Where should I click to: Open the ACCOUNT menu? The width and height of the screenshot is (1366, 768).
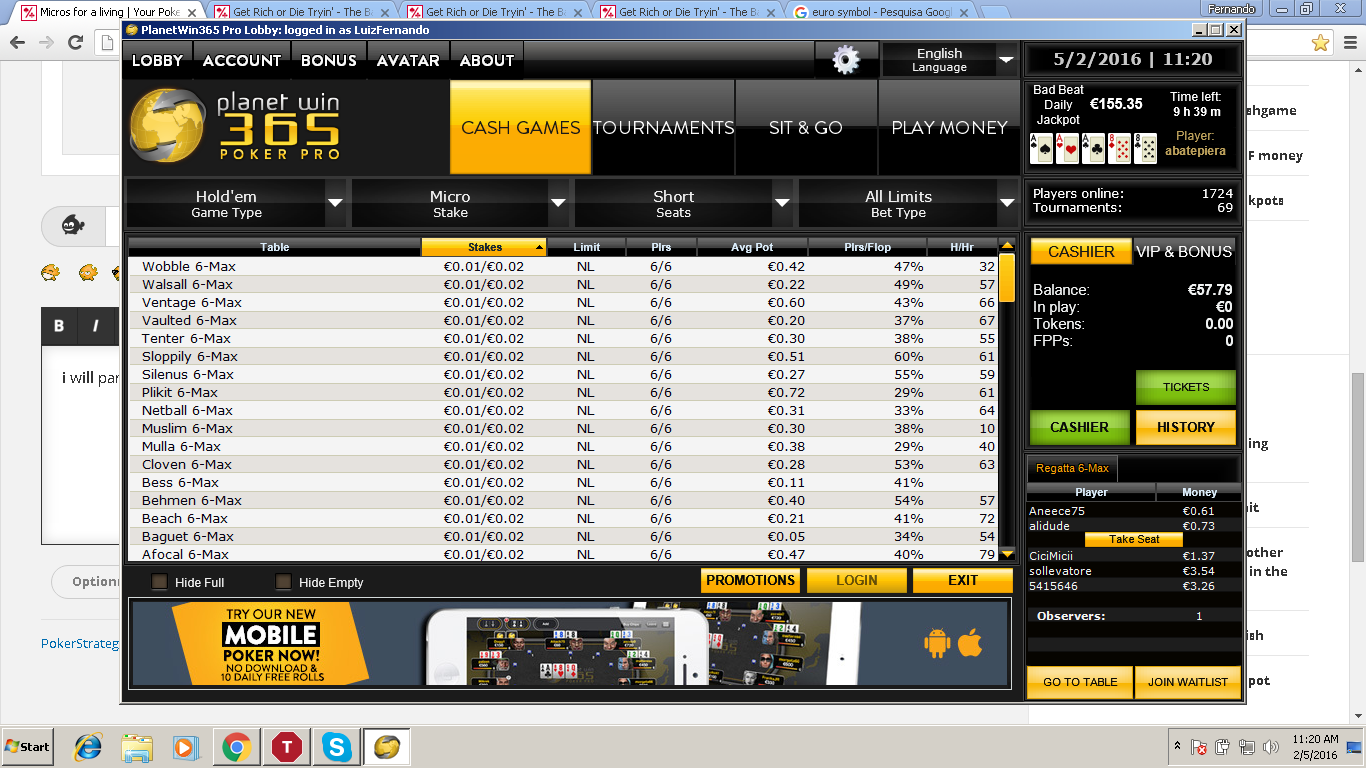[x=242, y=60]
